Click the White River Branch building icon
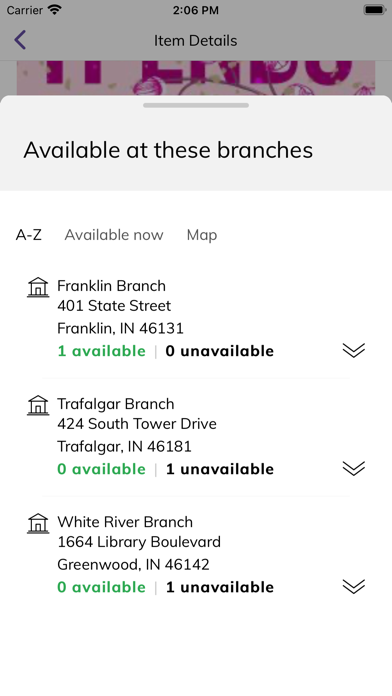 click(x=38, y=523)
